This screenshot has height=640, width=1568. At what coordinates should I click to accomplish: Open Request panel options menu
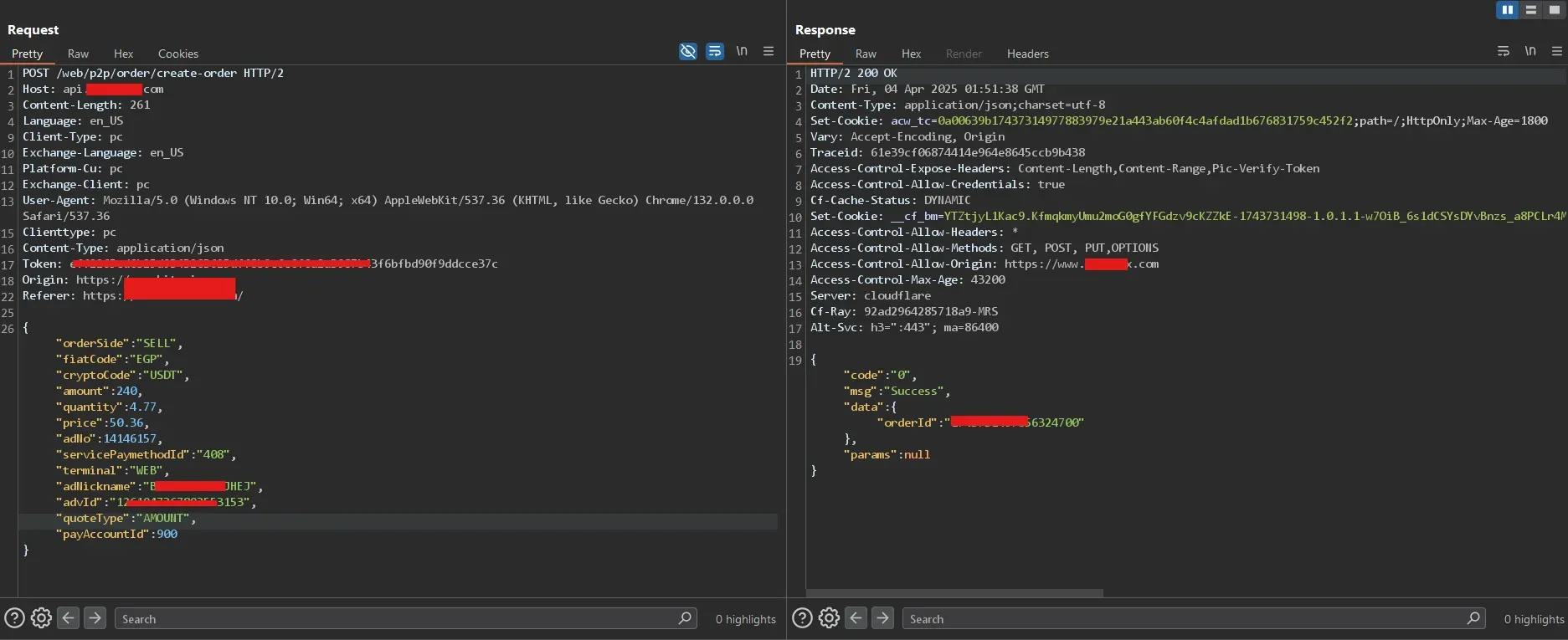pos(769,52)
